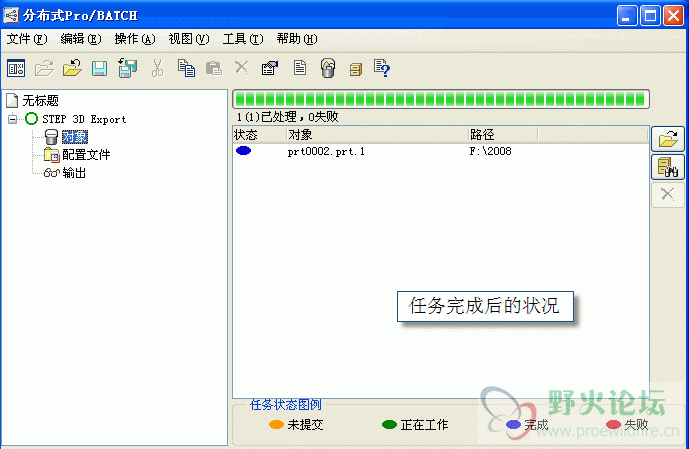689x449 pixels.
Task: Click the green task progress bar
Action: click(441, 99)
